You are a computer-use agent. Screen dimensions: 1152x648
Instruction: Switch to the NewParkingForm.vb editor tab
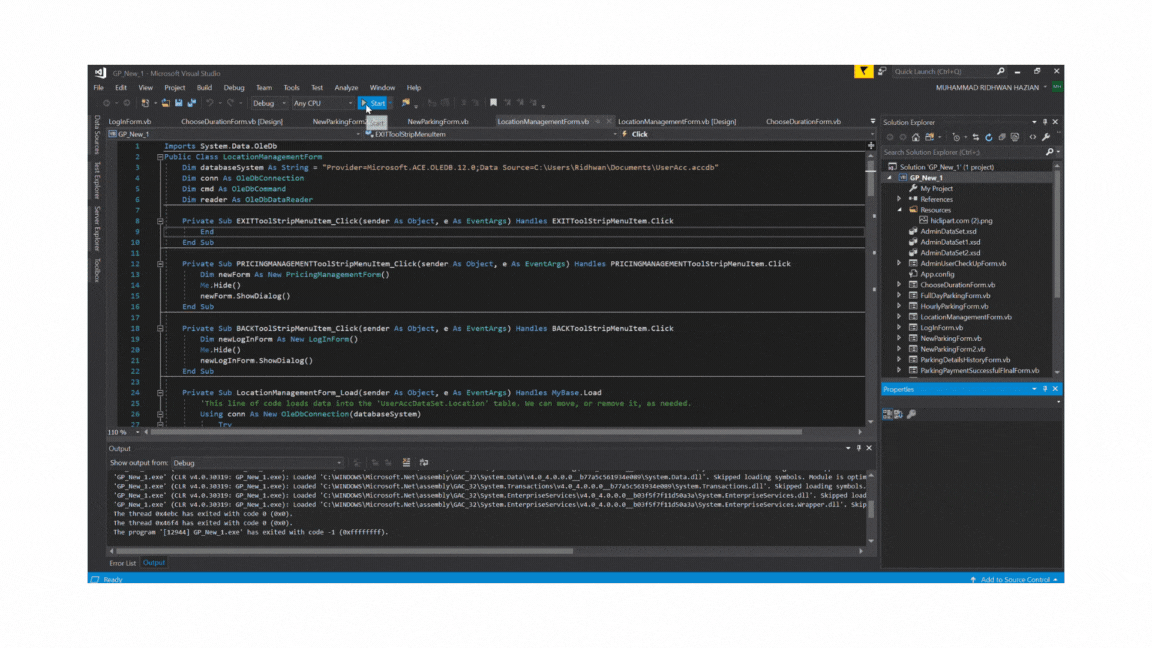pos(438,122)
